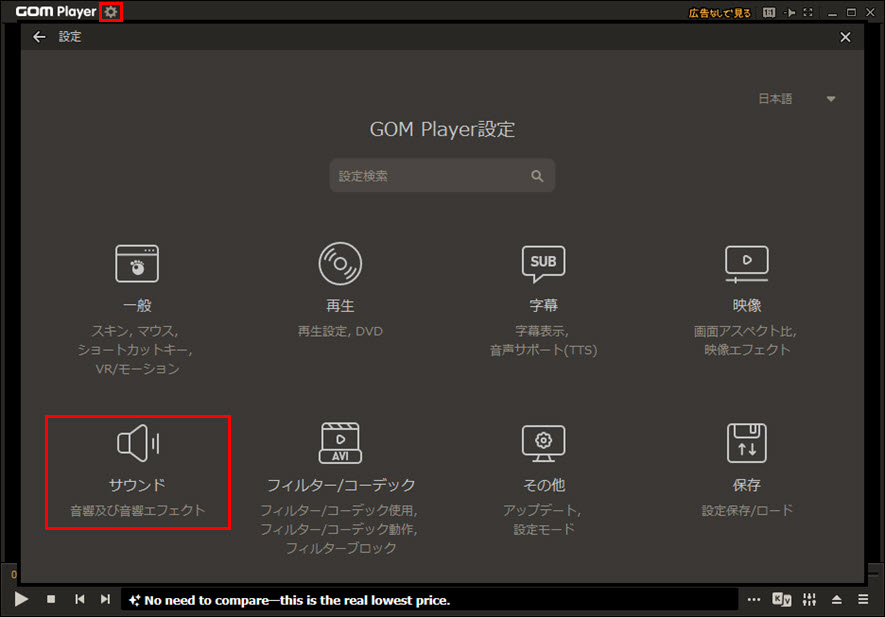Select the サウンド category label
Image resolution: width=885 pixels, height=617 pixels.
pos(137,485)
